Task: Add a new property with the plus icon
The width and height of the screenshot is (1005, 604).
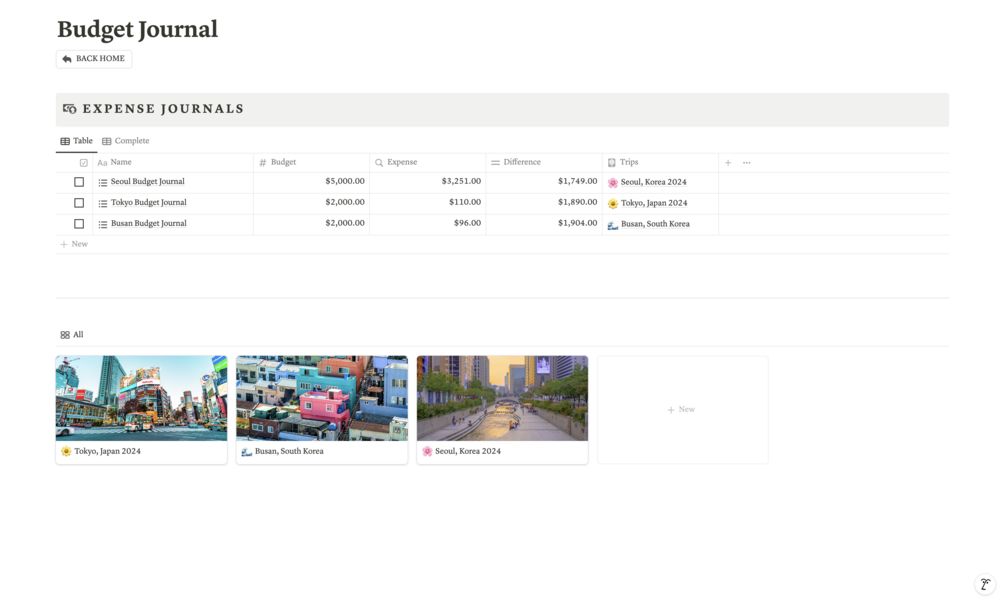Action: (x=728, y=163)
